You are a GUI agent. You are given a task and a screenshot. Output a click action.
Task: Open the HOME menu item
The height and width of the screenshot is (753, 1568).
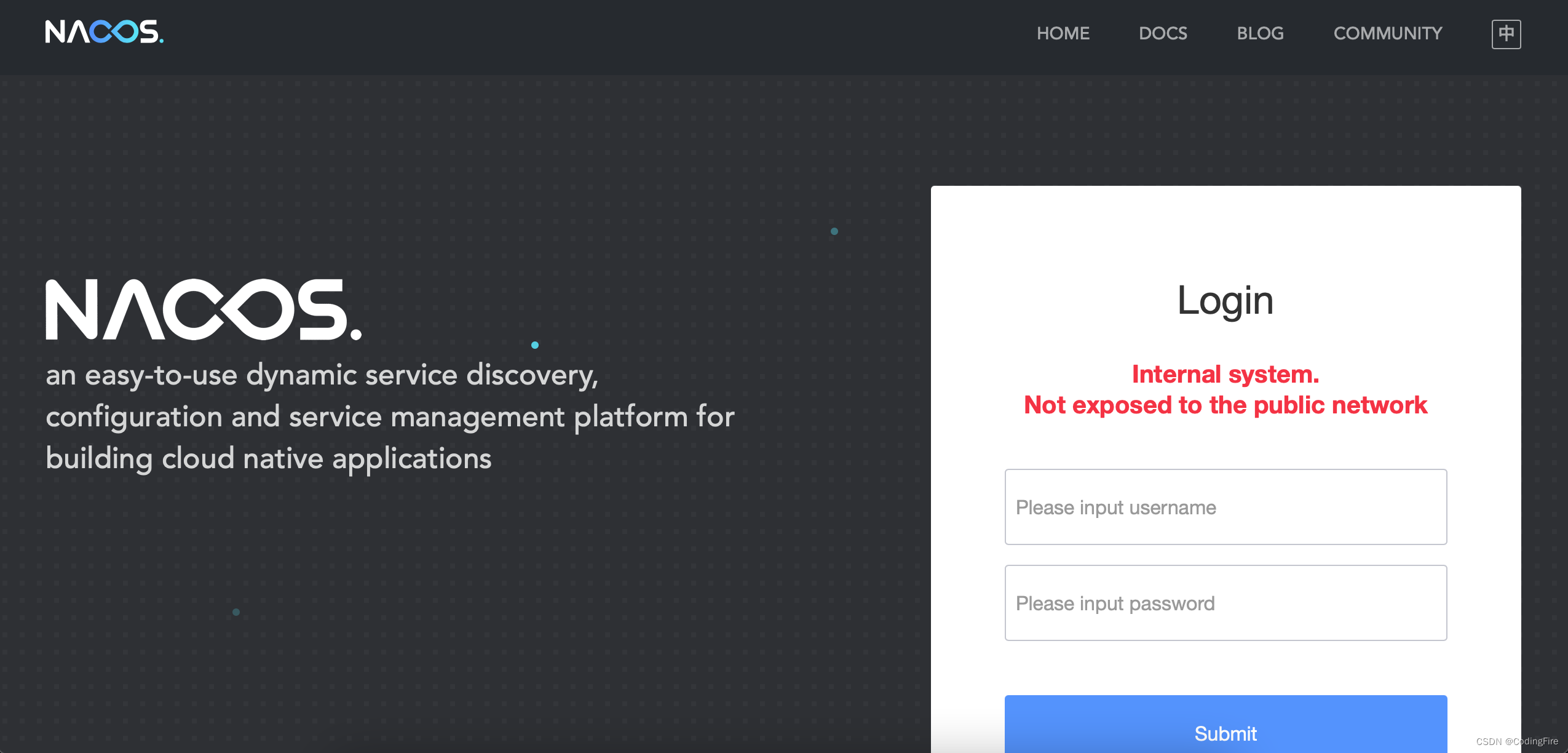pos(1063,33)
